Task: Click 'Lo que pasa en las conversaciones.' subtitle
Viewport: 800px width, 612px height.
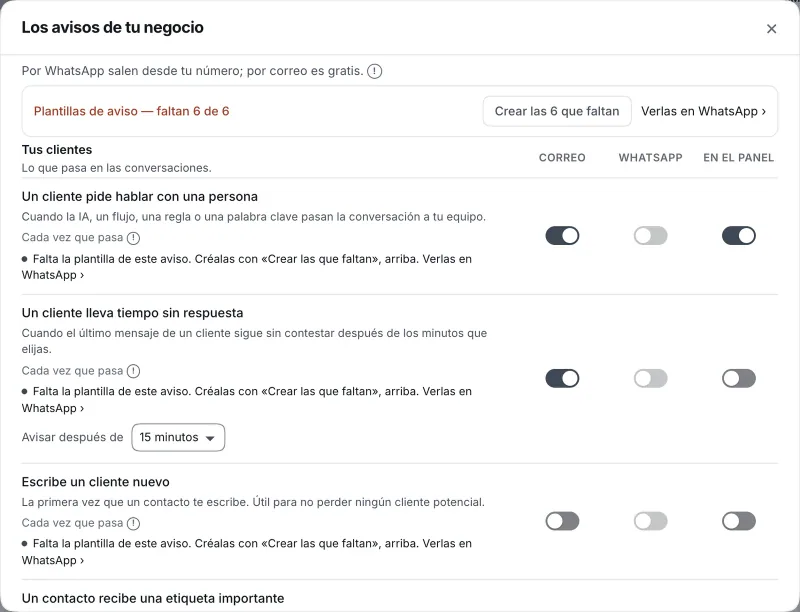Action: [116, 168]
